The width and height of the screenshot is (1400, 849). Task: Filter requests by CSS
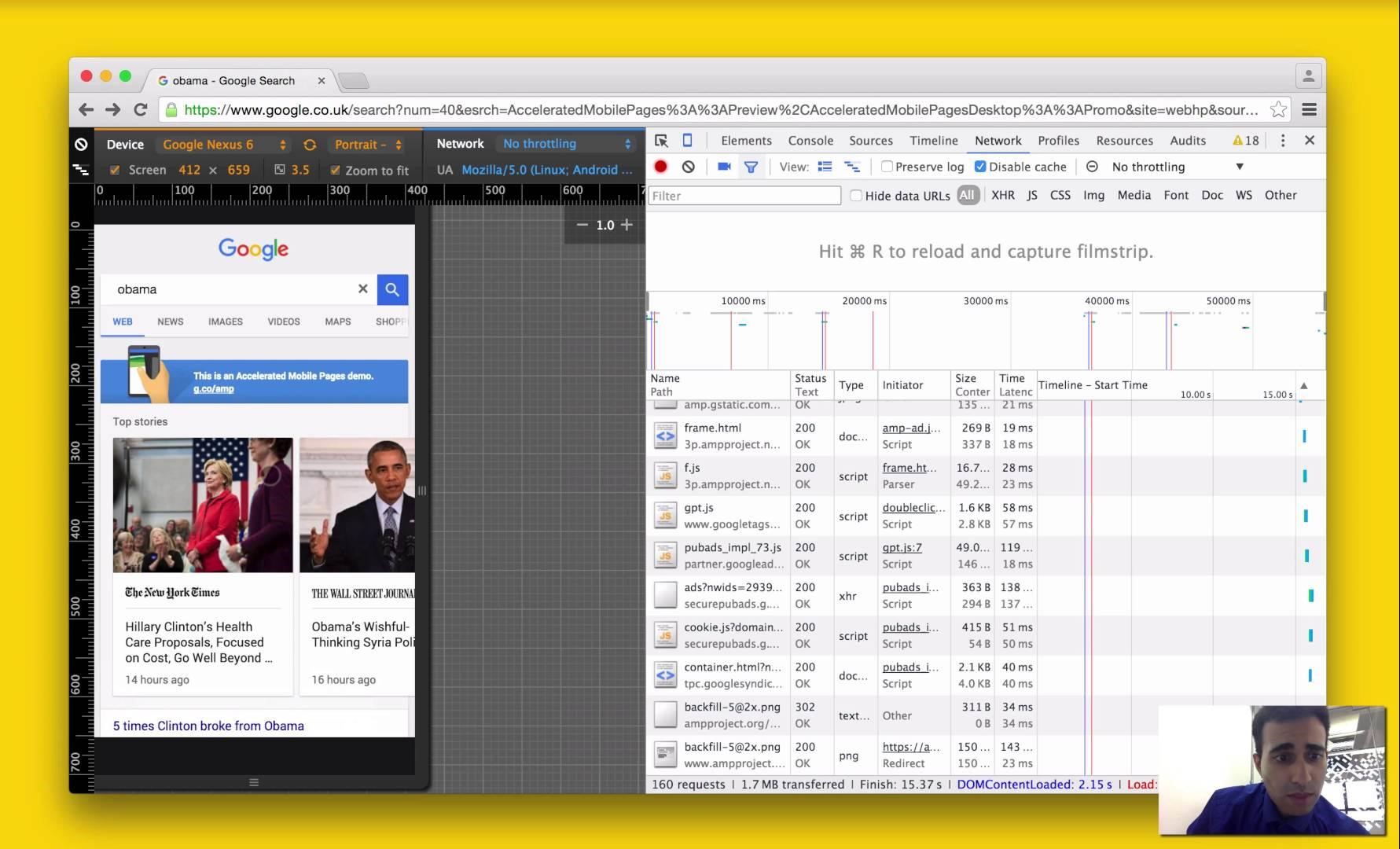[1060, 195]
